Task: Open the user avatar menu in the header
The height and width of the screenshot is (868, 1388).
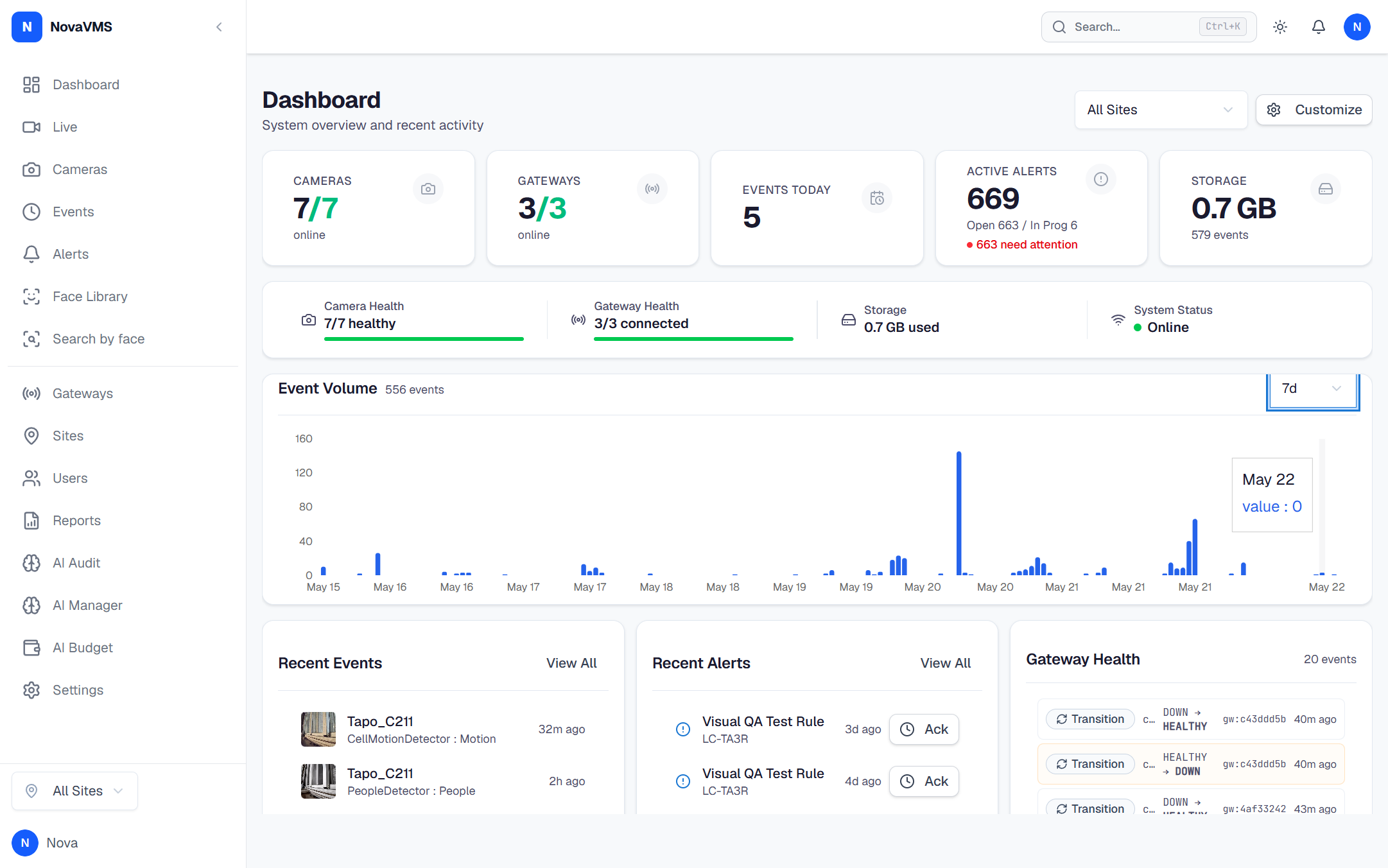Action: [1357, 27]
